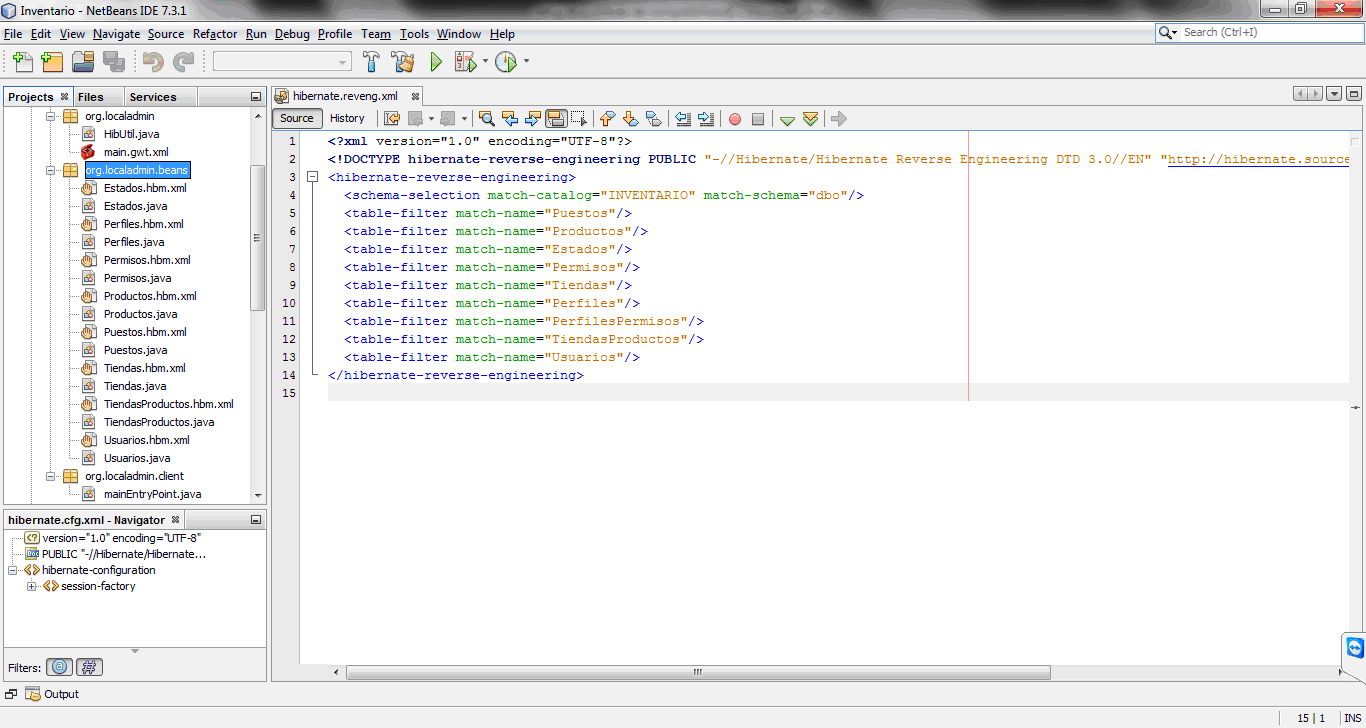Expand the session-factory node in Navigator
1366x728 pixels.
coord(31,587)
